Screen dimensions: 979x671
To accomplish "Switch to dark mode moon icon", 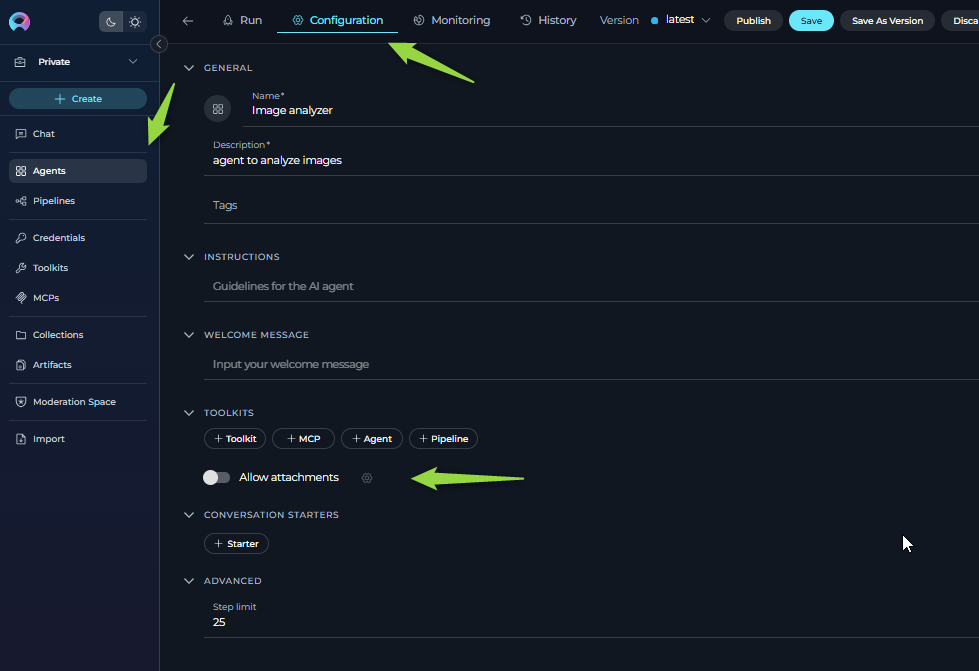I will coord(111,21).
